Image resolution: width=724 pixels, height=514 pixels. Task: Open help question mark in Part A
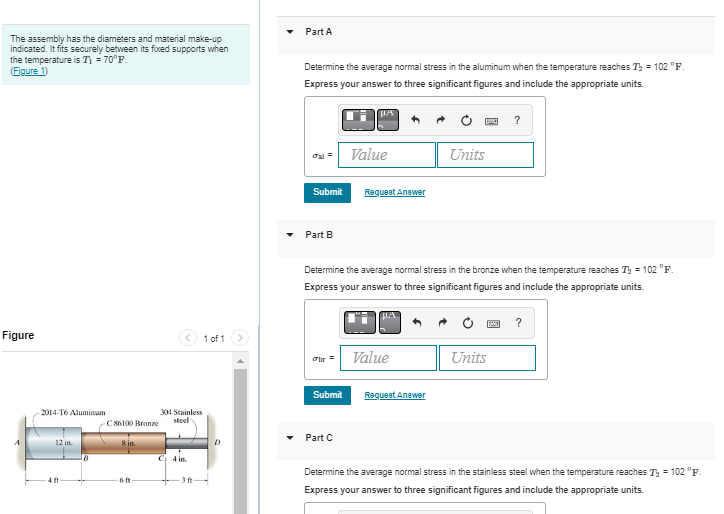click(x=517, y=120)
